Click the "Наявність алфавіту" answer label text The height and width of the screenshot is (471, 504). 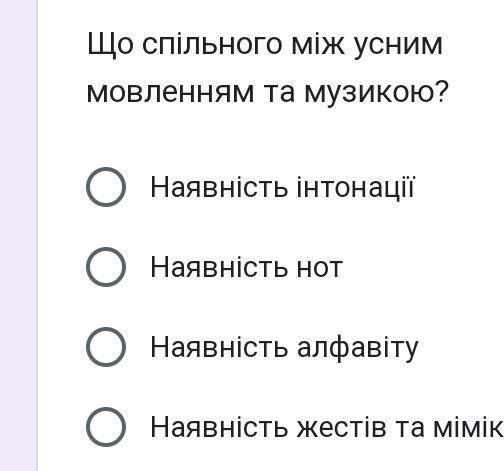pos(284,348)
